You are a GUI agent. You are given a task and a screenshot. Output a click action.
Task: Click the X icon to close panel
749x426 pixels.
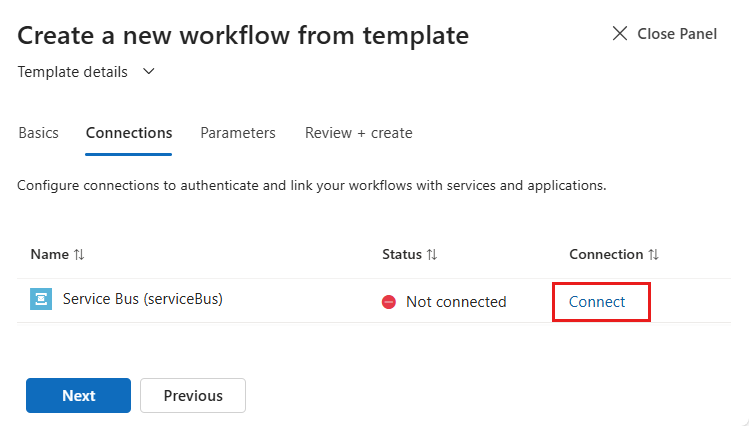tap(620, 34)
